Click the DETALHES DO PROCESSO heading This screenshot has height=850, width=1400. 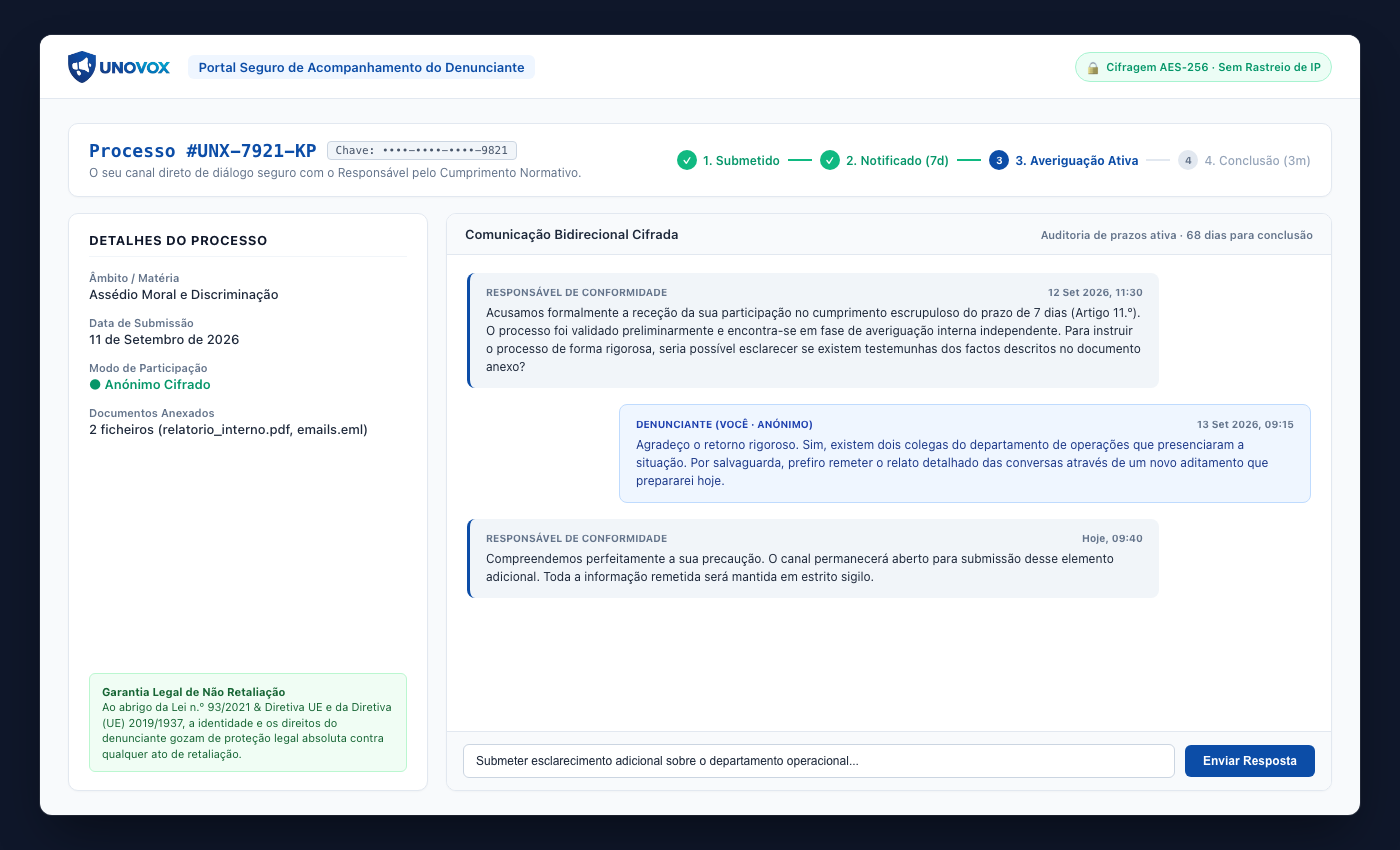pyautogui.click(x=178, y=241)
